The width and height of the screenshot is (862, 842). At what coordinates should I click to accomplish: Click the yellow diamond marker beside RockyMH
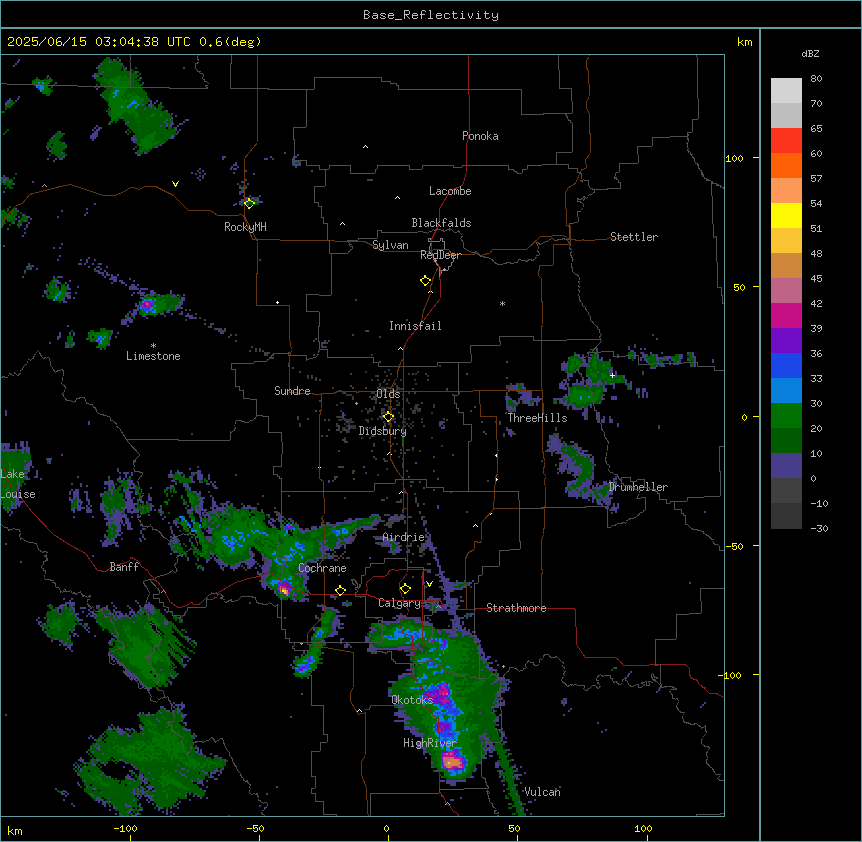(x=249, y=203)
